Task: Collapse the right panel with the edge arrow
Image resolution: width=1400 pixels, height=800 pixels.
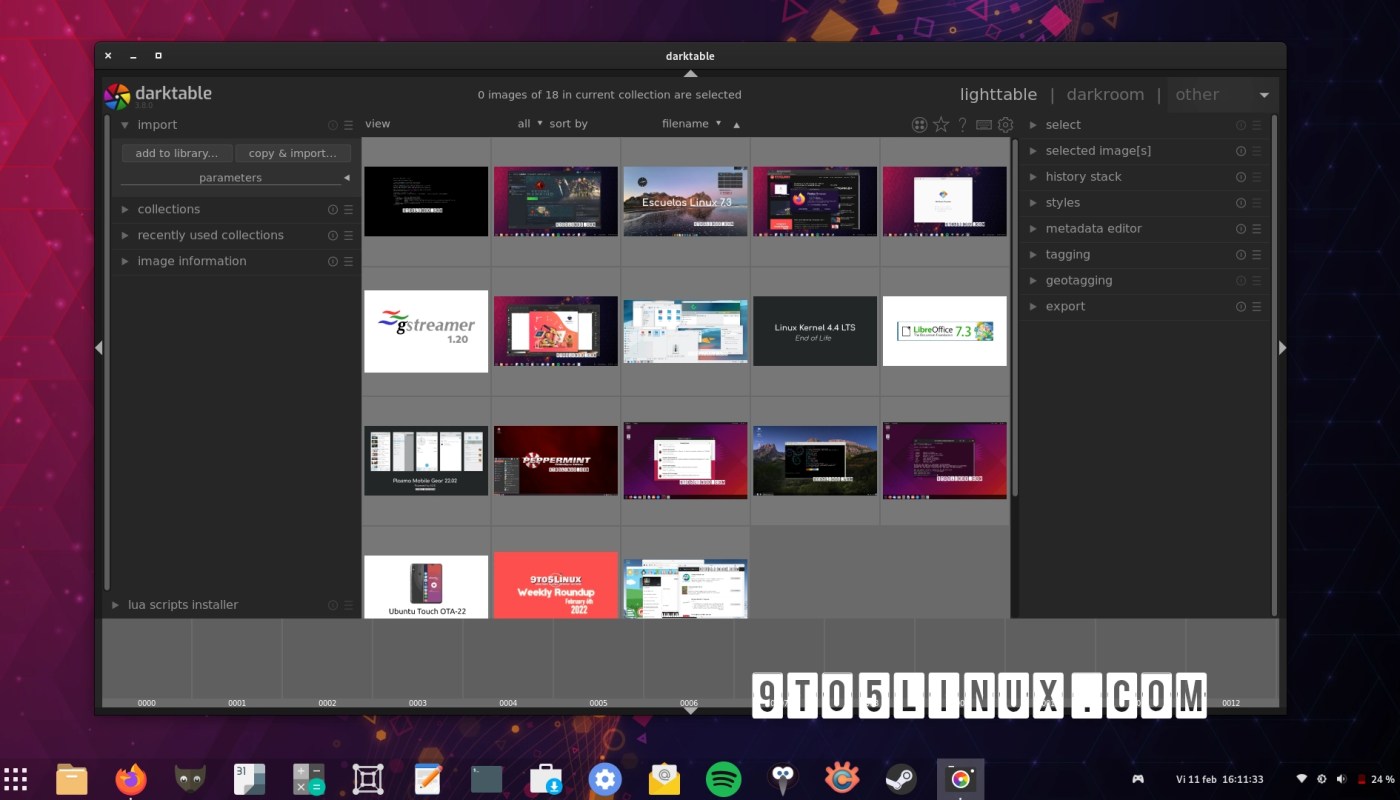Action: 1282,347
